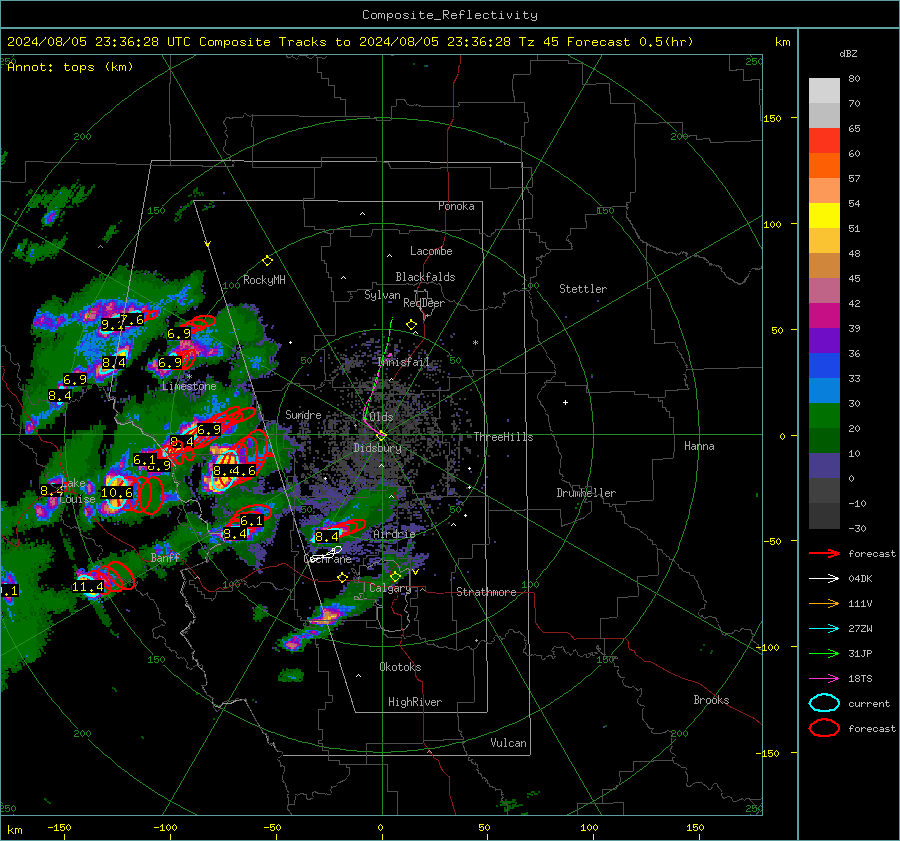The height and width of the screenshot is (841, 900).
Task: Click the Innisfail label
Action: (x=404, y=362)
